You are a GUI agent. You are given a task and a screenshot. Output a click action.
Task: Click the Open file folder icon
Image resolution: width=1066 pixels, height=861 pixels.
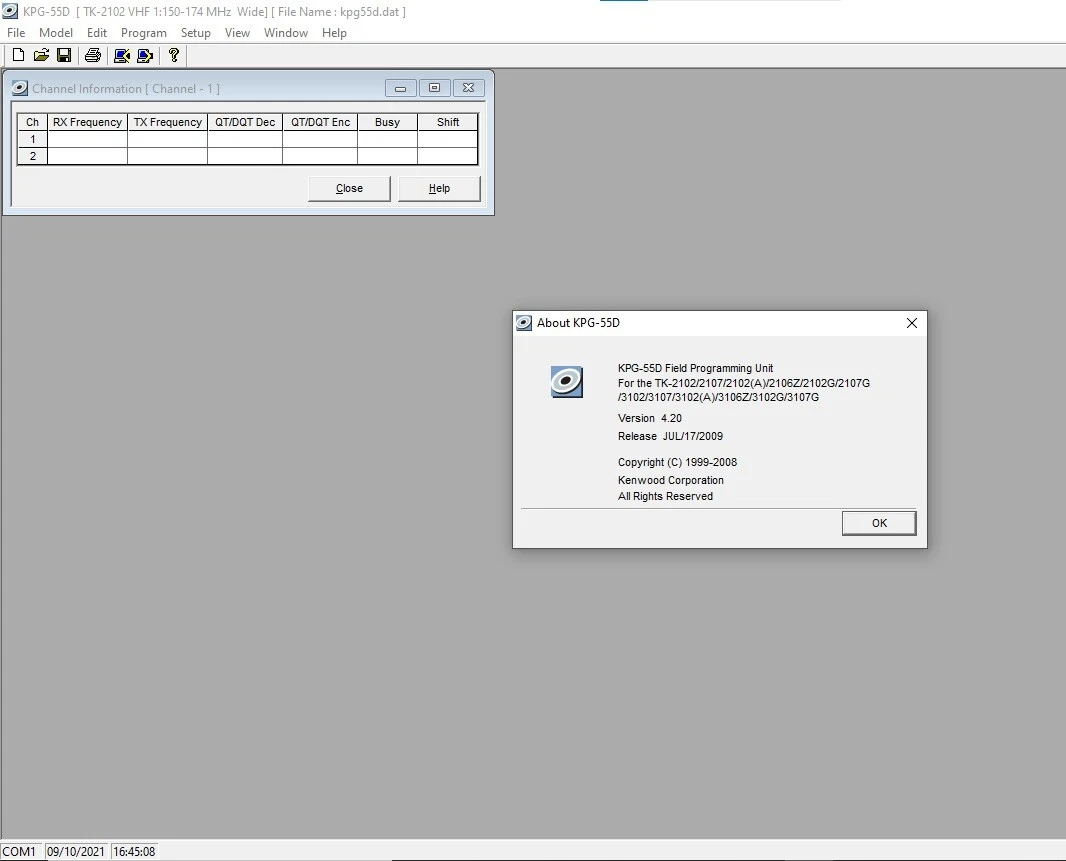click(x=41, y=55)
